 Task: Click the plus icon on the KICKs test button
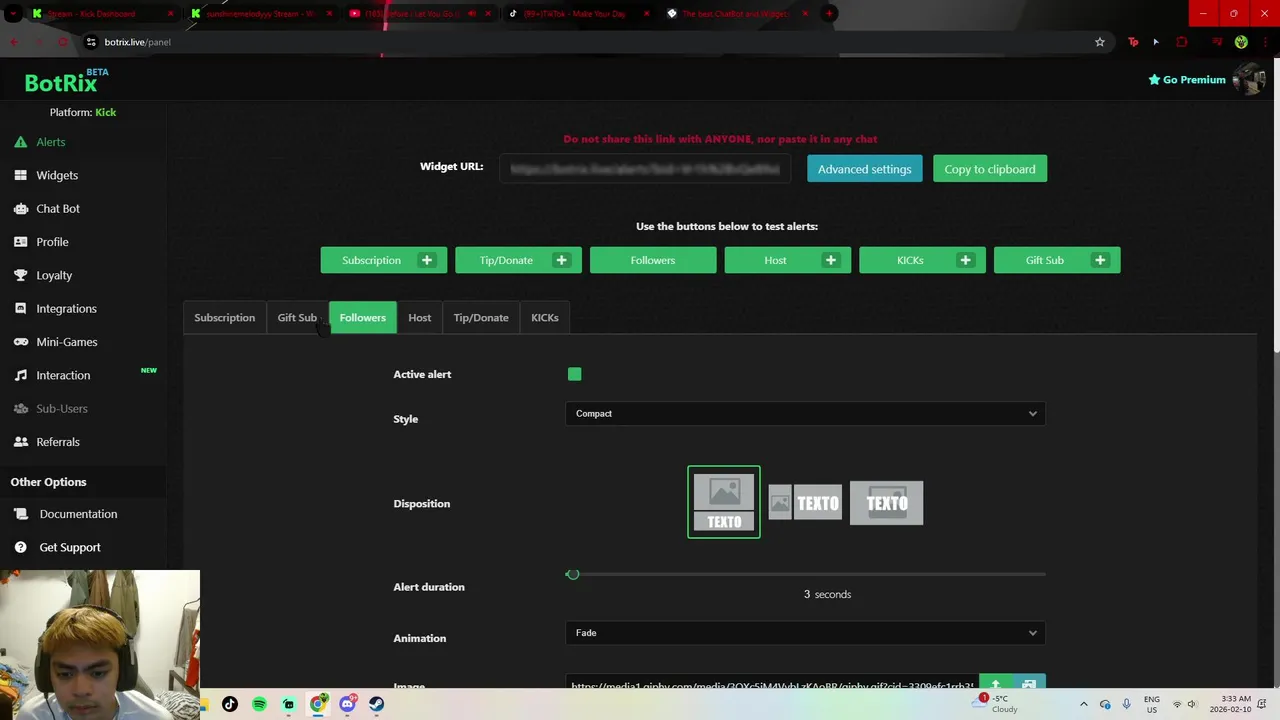pyautogui.click(x=965, y=260)
